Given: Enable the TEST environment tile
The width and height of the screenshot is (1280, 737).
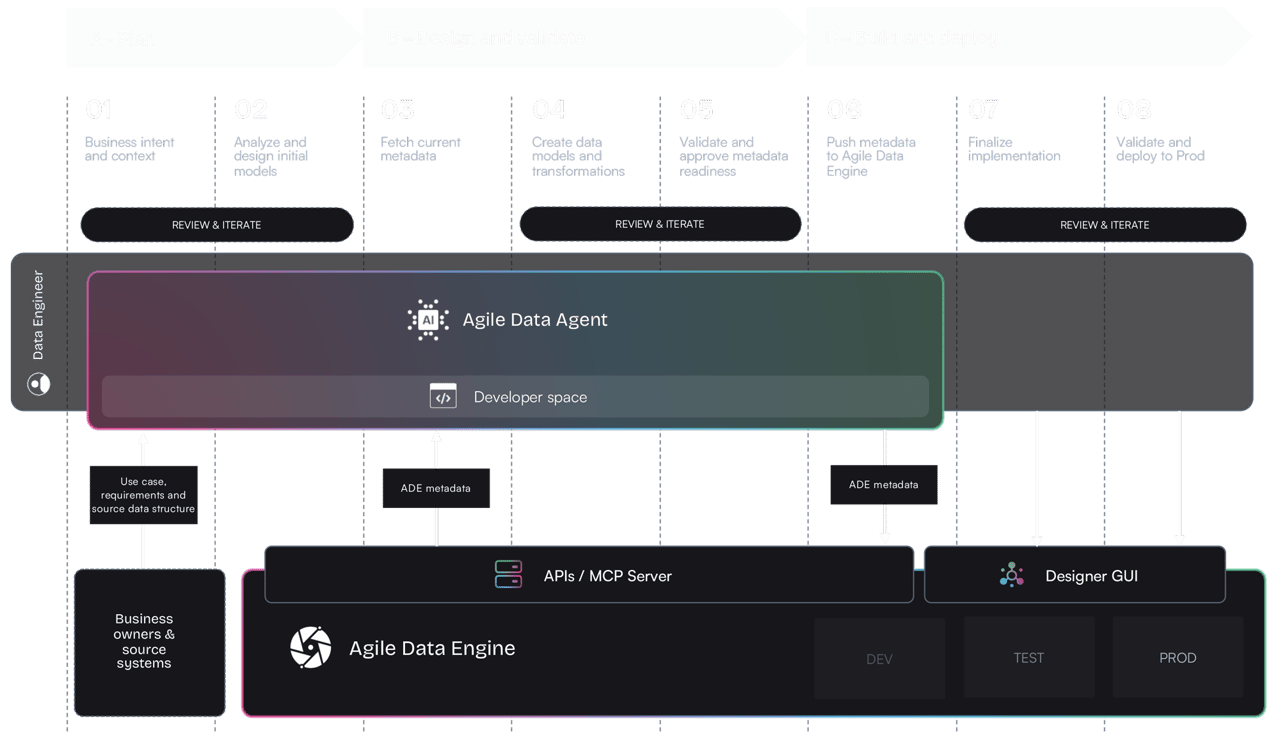Looking at the screenshot, I should [1029, 657].
